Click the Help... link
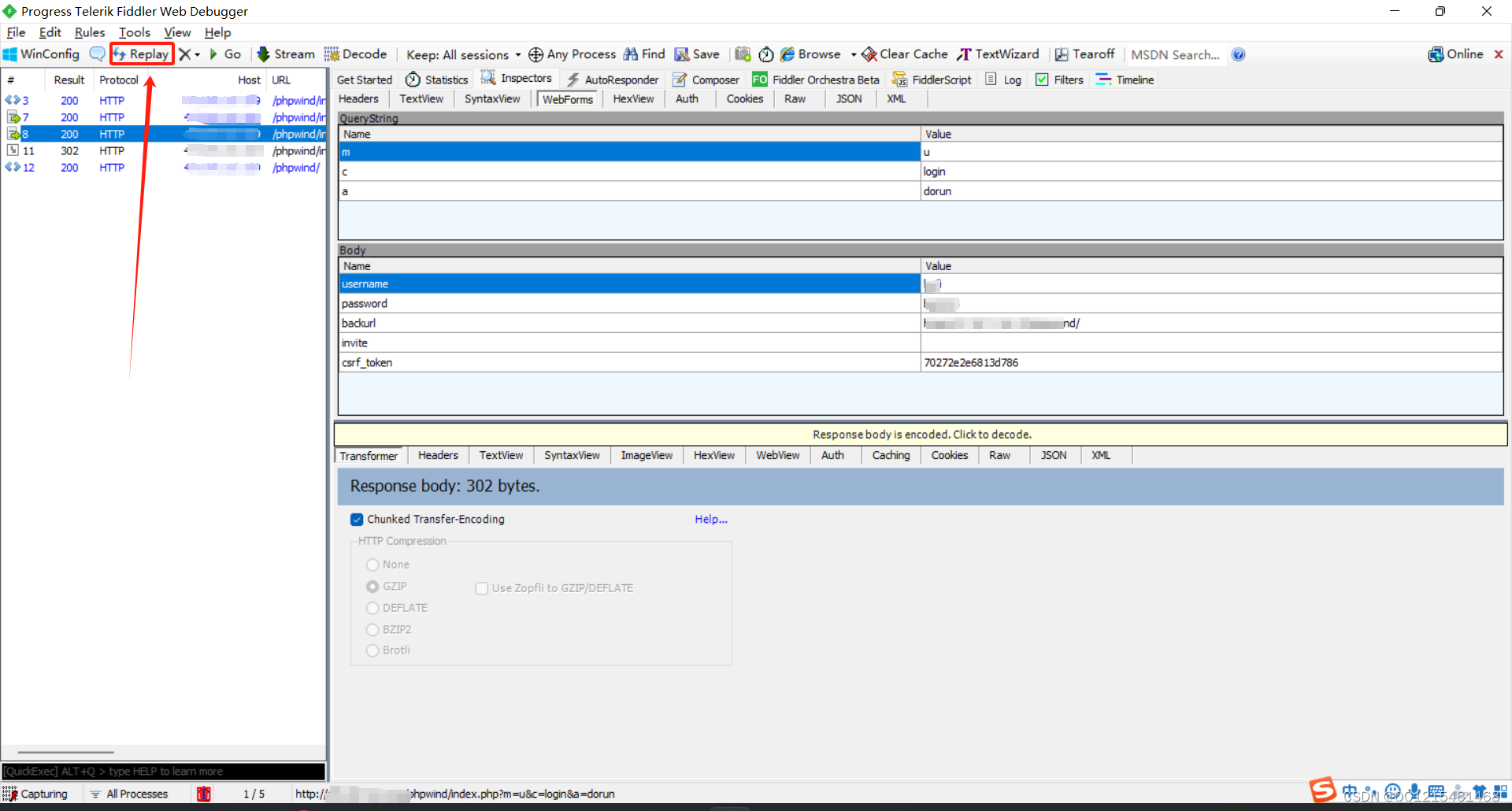Viewport: 1512px width, 811px height. (711, 520)
